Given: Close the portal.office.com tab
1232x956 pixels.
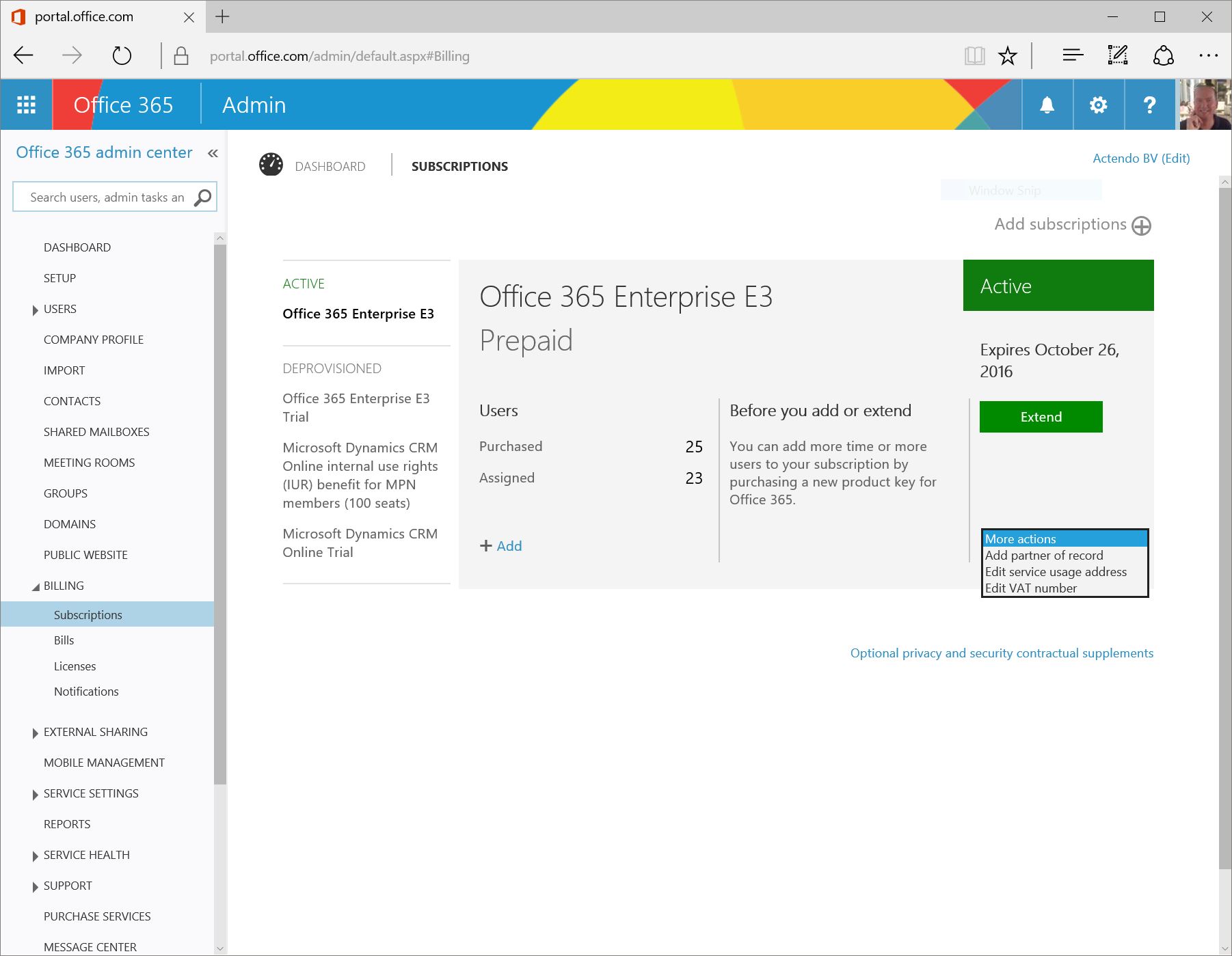Looking at the screenshot, I should pyautogui.click(x=189, y=17).
